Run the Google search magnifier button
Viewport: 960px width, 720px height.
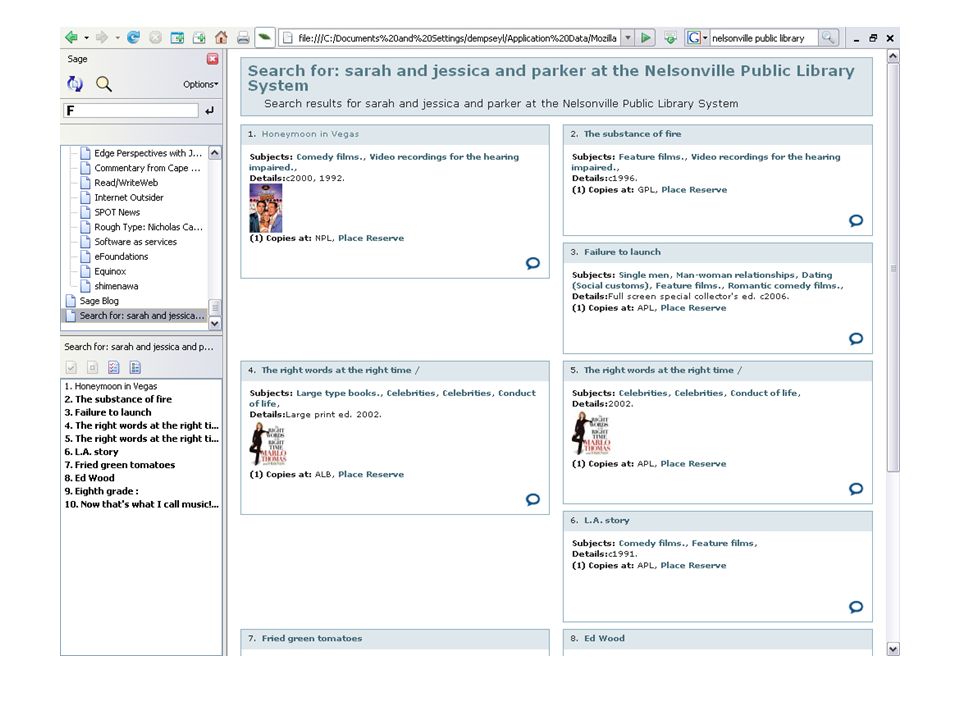tap(828, 37)
